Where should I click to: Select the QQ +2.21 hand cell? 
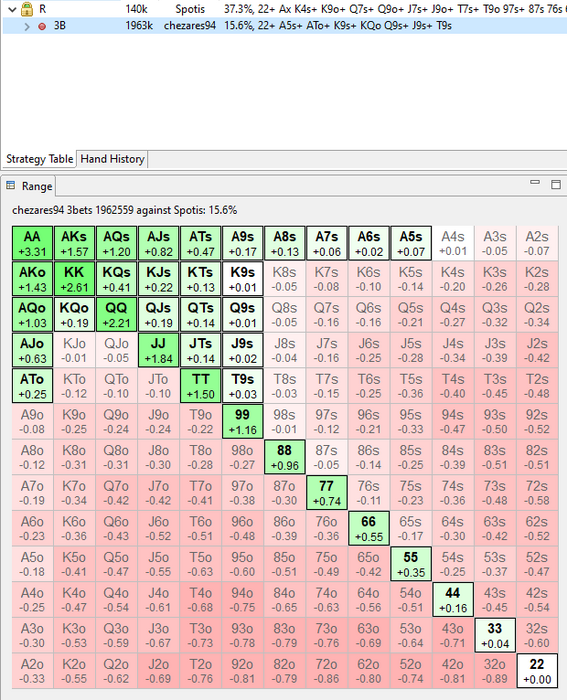click(116, 315)
